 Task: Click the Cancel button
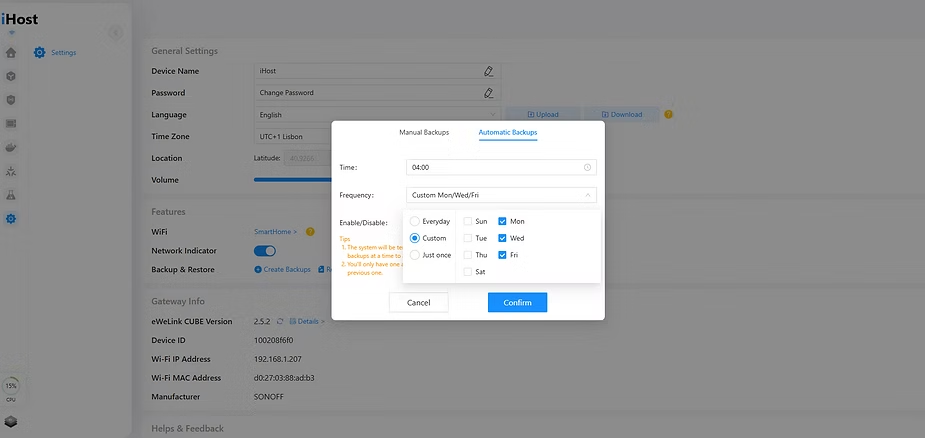click(418, 302)
